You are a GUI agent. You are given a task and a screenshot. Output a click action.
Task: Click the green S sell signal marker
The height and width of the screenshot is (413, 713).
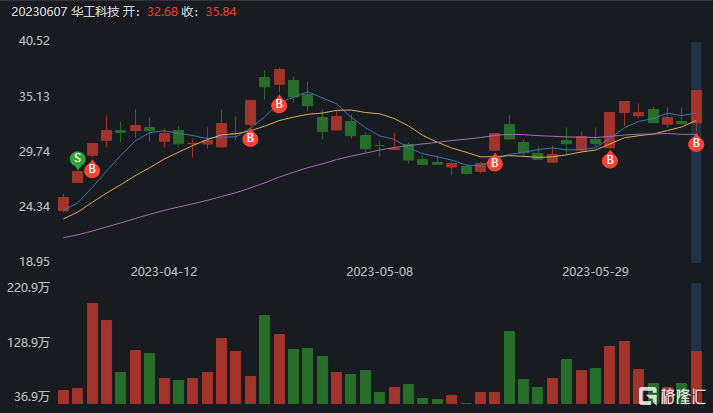78,159
